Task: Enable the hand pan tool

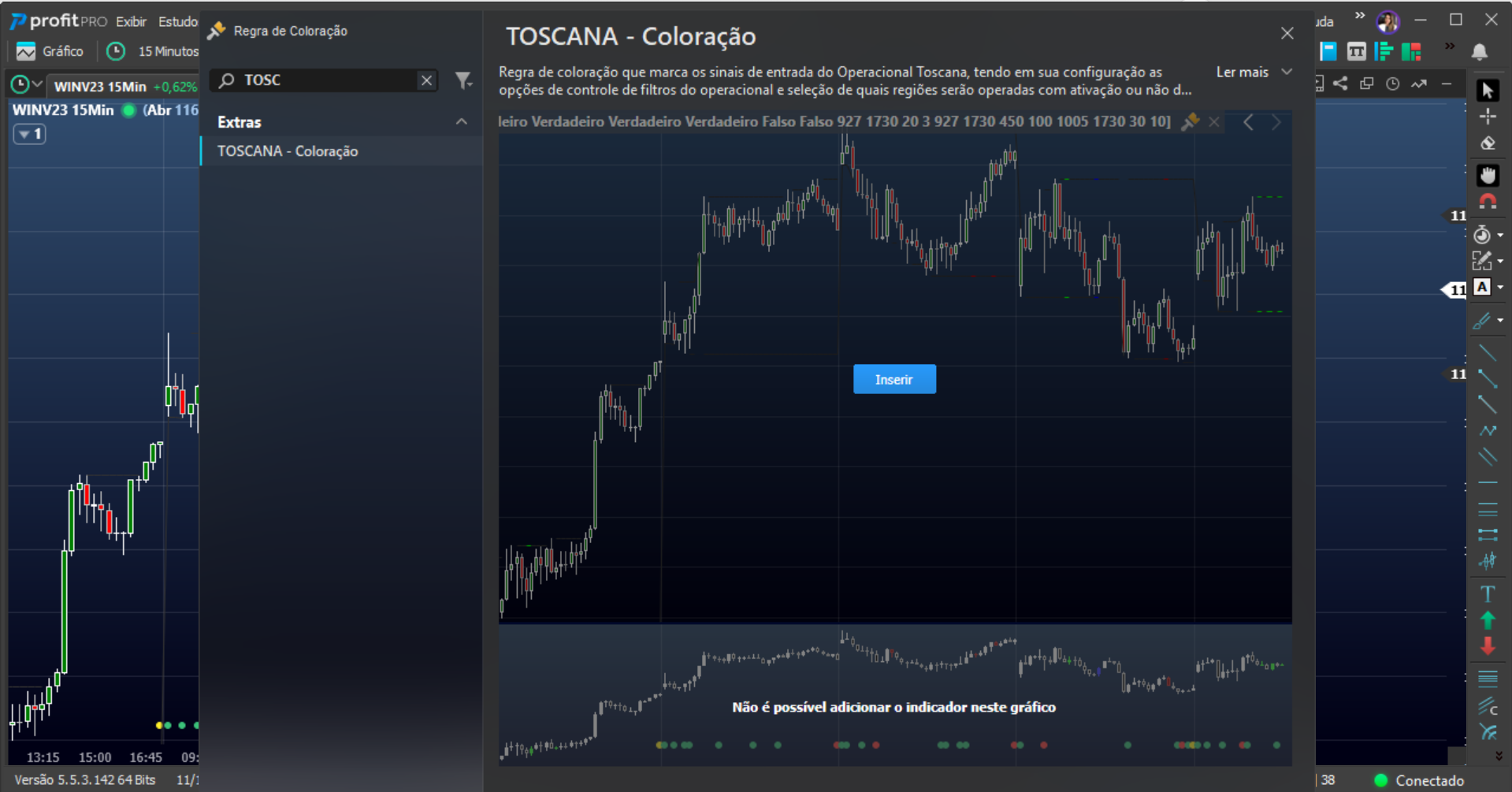Action: (x=1487, y=175)
